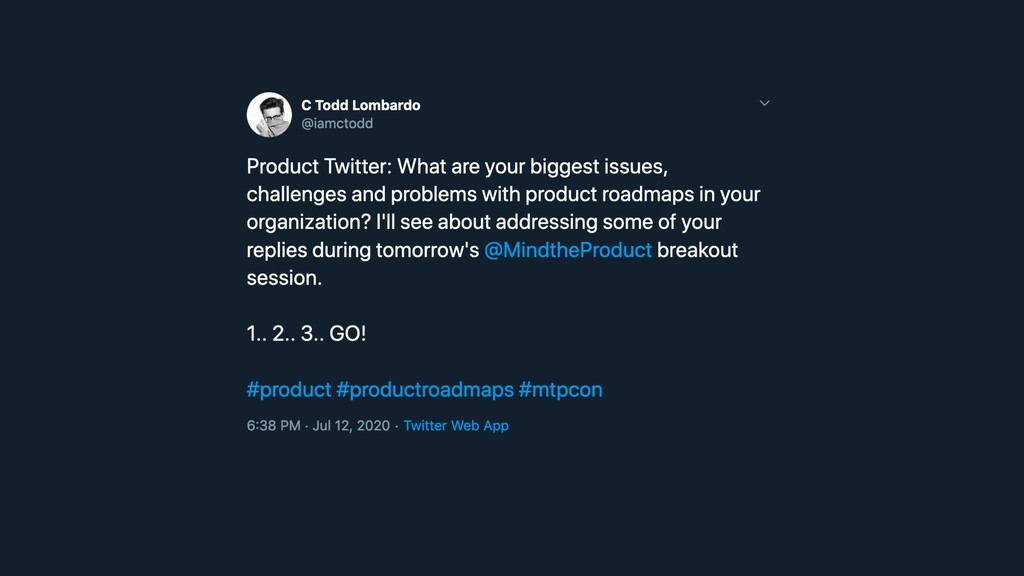Click the "Product Twitter:" opening words
The image size is (1024, 576).
[319, 166]
